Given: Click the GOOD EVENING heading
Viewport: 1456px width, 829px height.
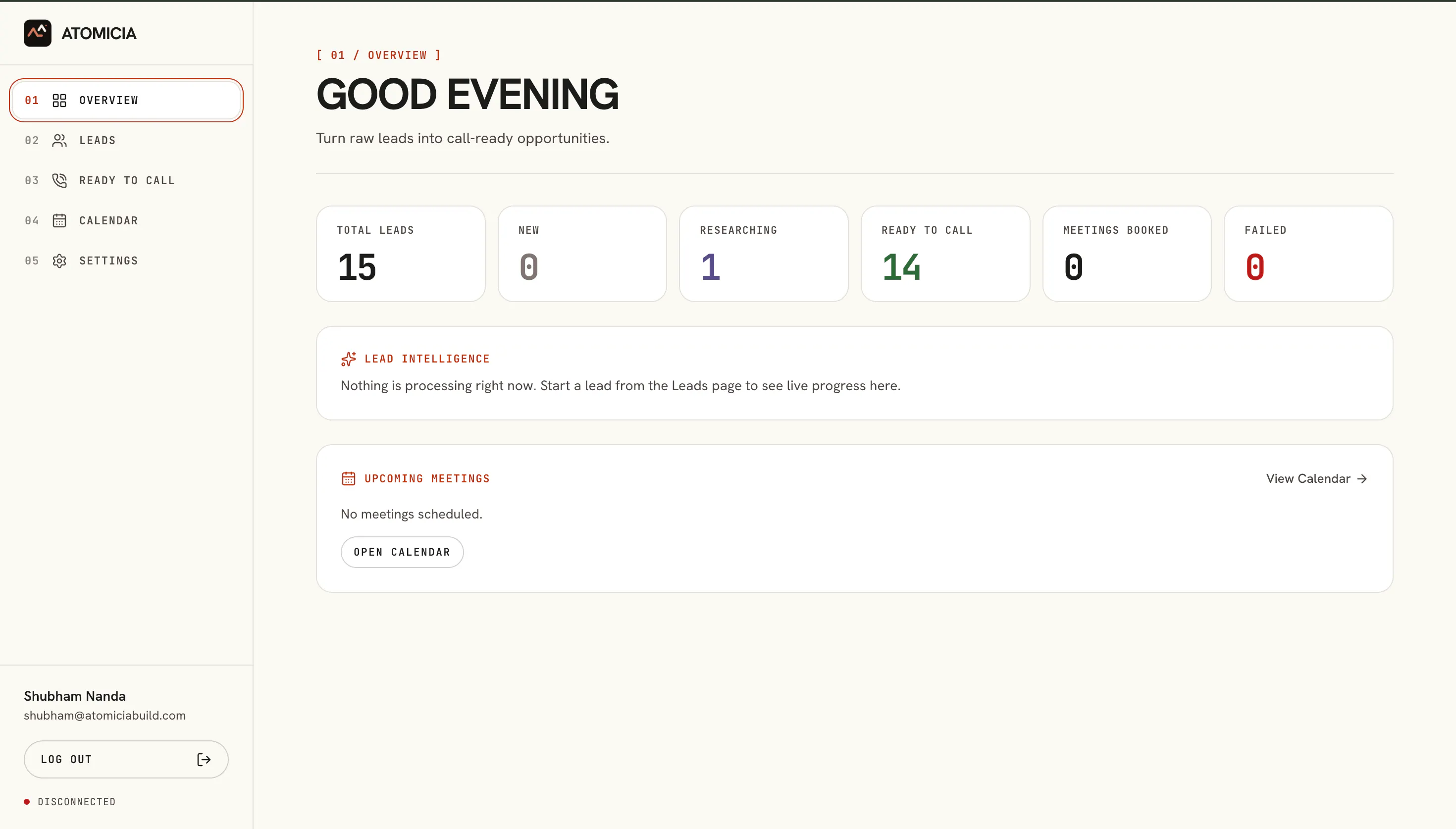Looking at the screenshot, I should click(x=468, y=95).
